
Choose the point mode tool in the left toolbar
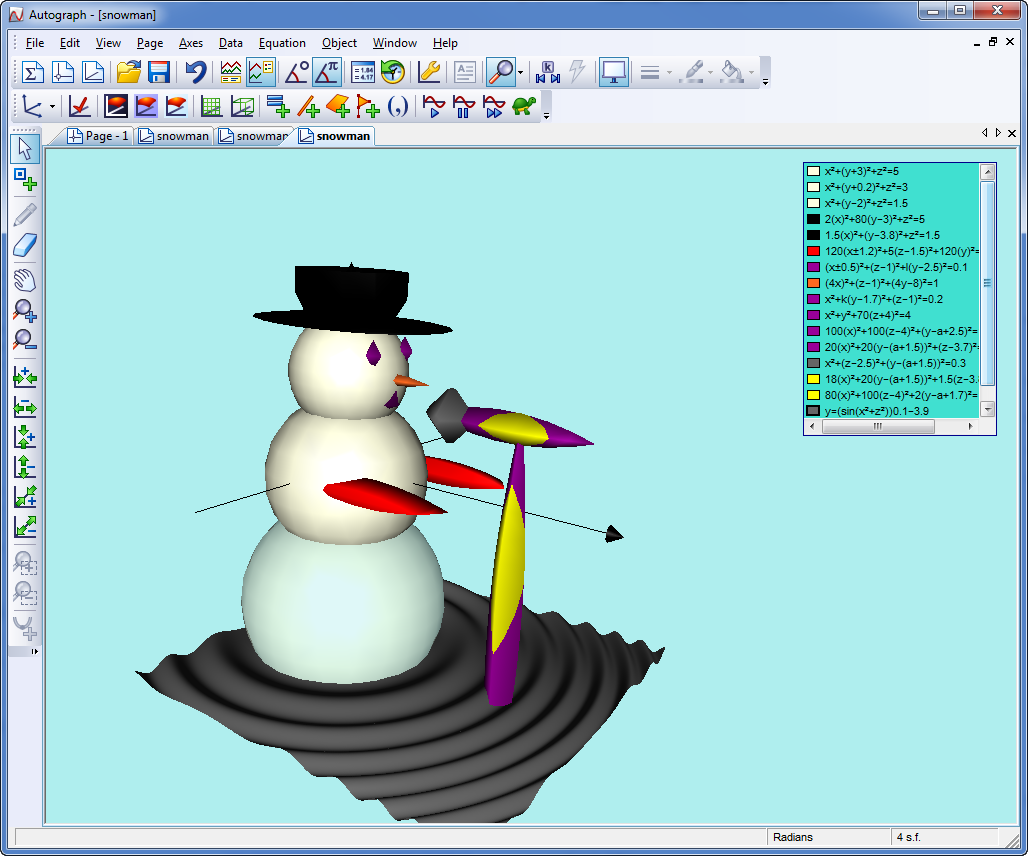[25, 179]
